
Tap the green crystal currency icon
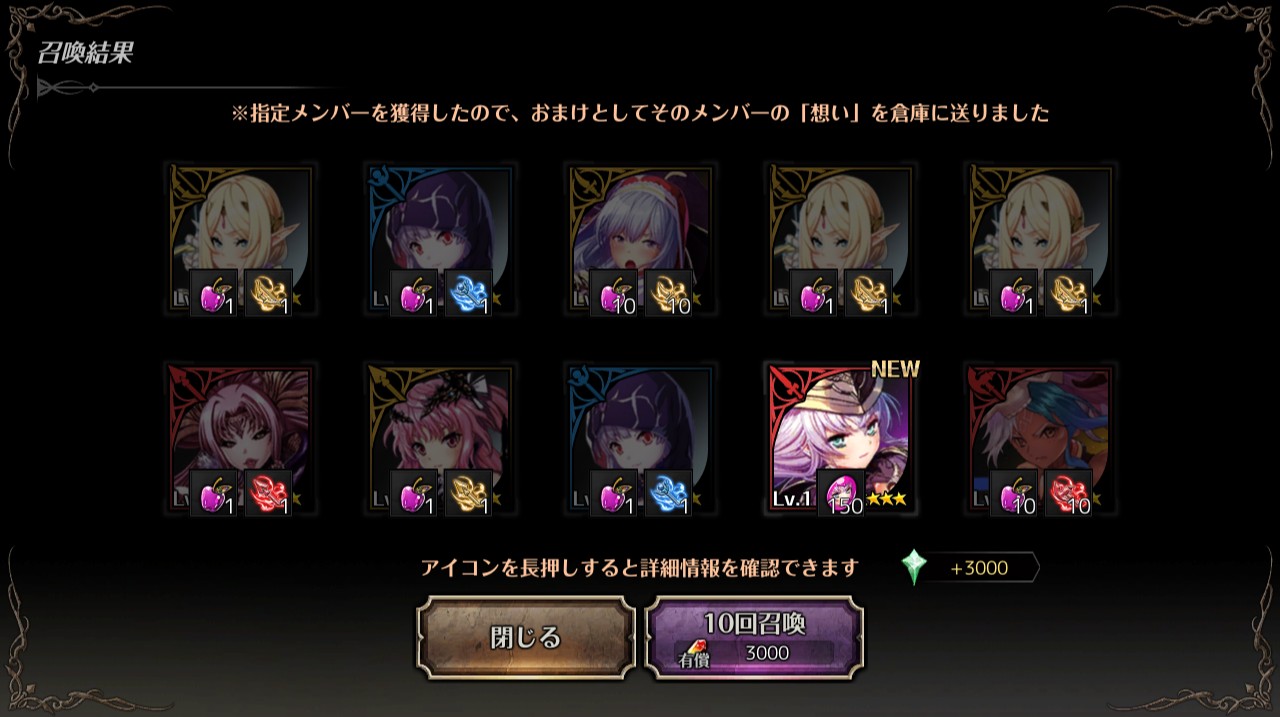914,568
